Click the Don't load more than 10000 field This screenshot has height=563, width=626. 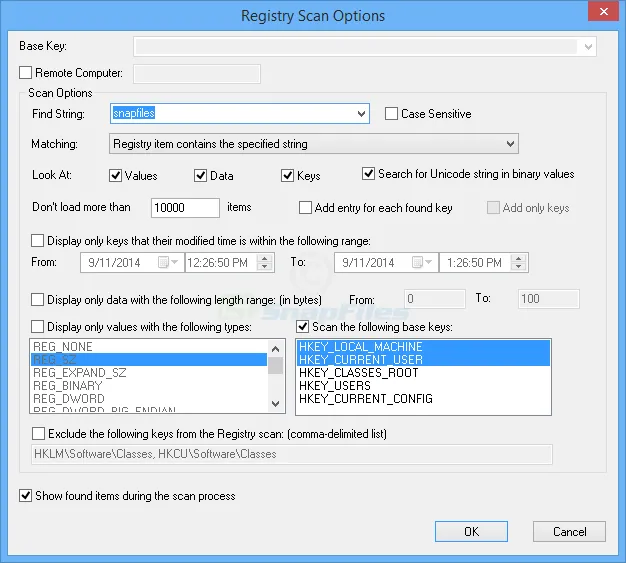[x=185, y=208]
